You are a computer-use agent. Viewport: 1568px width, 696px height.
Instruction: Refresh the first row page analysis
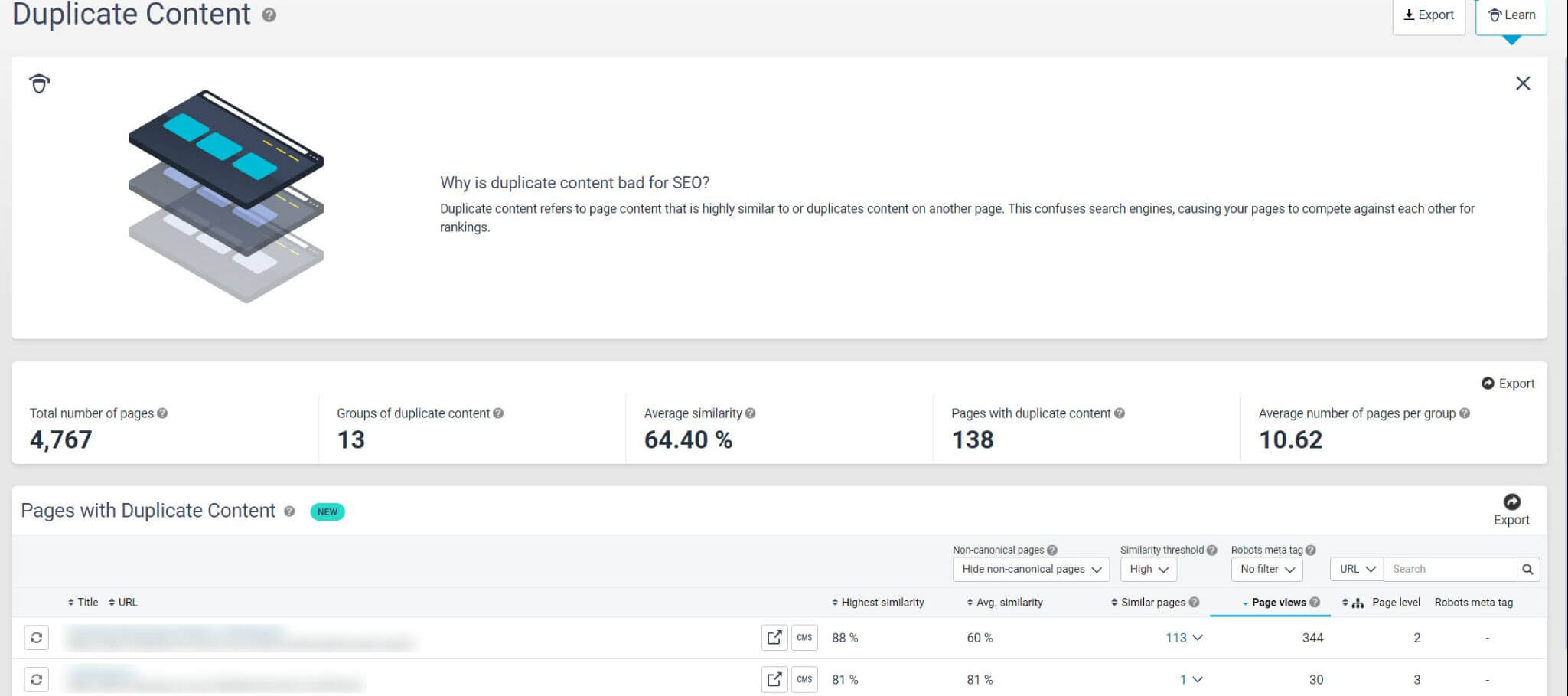coord(37,638)
